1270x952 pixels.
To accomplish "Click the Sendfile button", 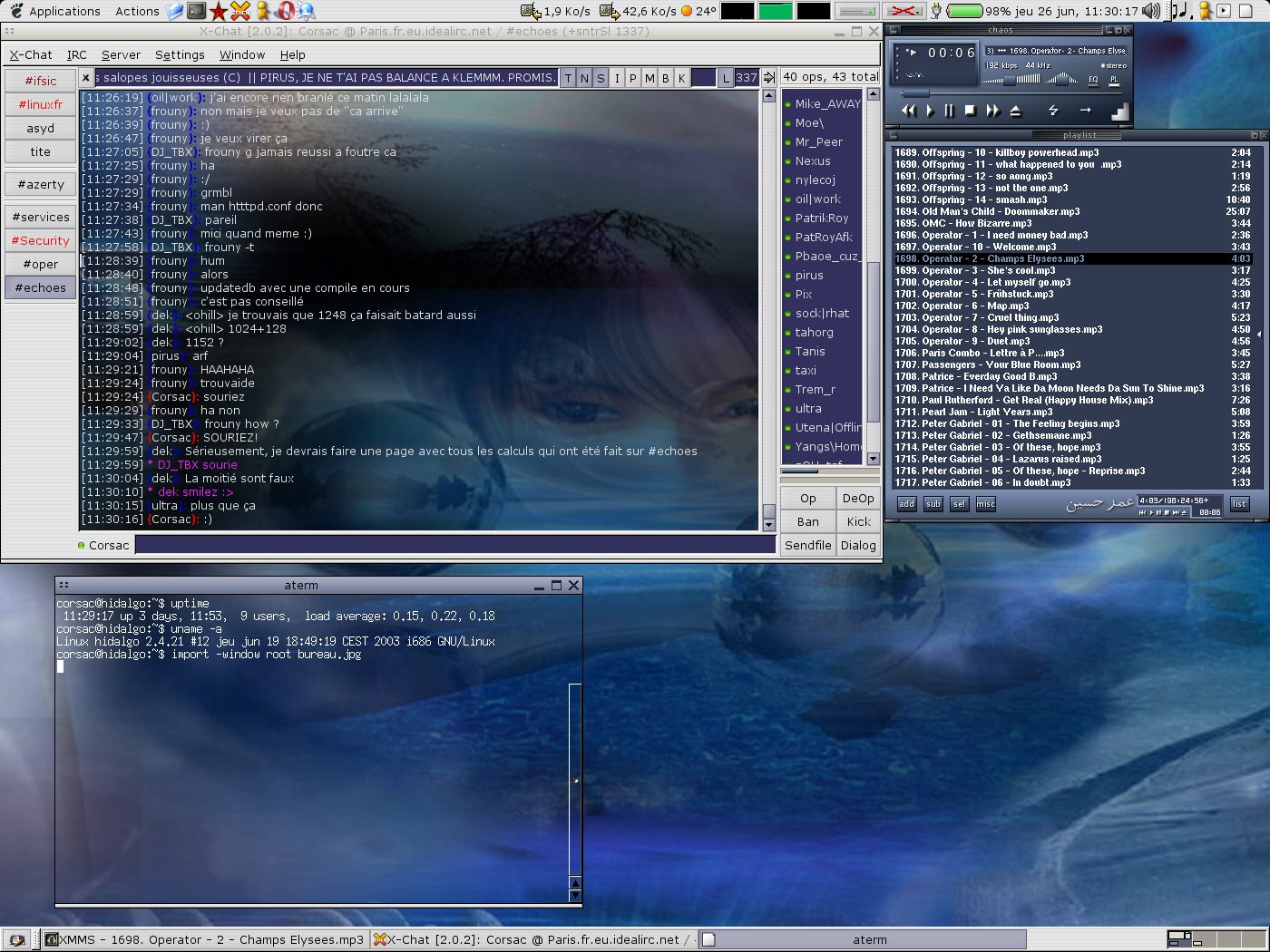I will point(807,545).
